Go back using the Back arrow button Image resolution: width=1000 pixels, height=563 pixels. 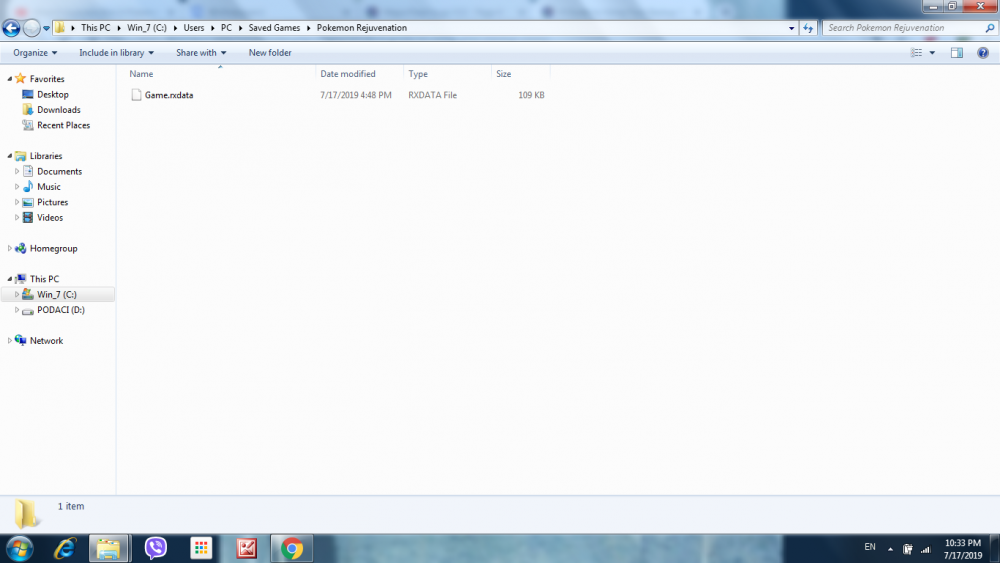11,28
